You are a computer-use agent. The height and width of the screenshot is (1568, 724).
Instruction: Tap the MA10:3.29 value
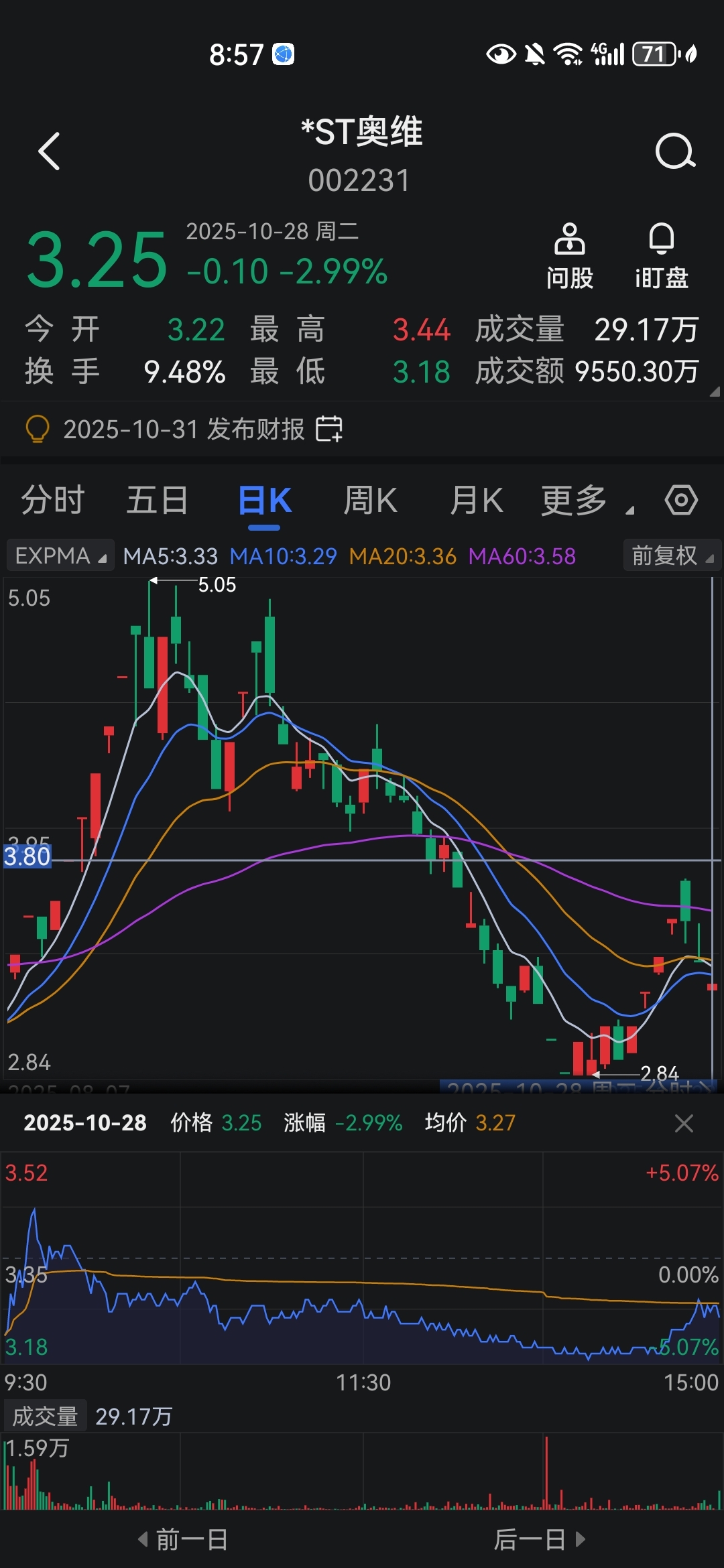(283, 556)
